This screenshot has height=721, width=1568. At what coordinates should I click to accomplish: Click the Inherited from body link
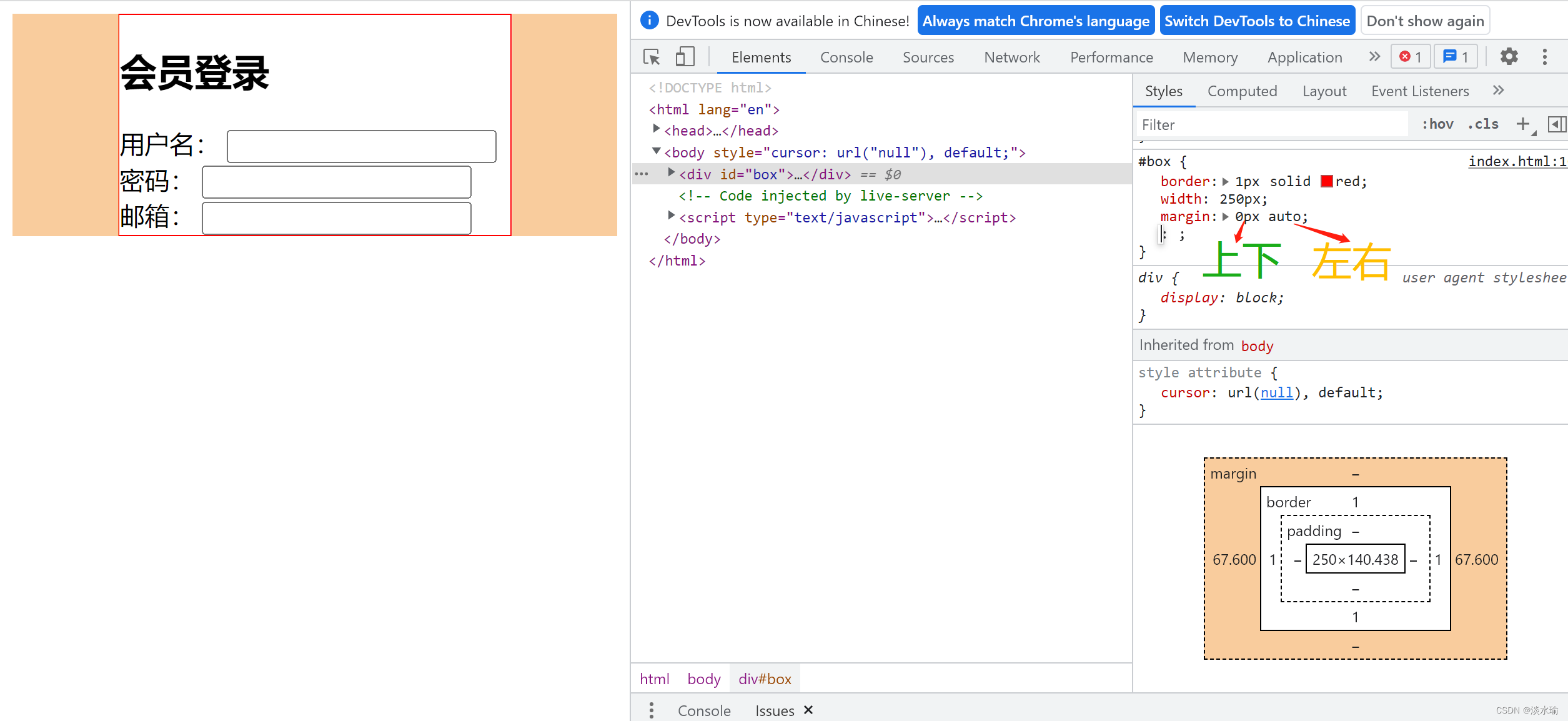pyautogui.click(x=1257, y=346)
